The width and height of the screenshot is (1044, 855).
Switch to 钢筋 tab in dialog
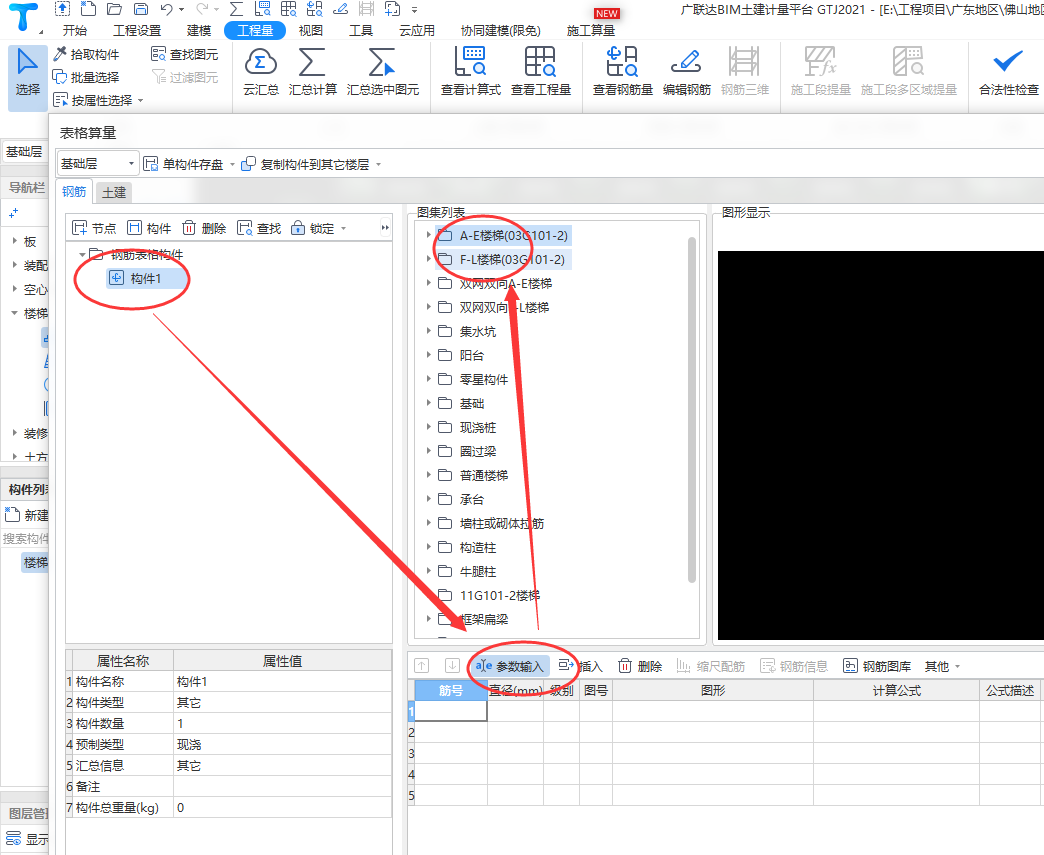pos(74,192)
